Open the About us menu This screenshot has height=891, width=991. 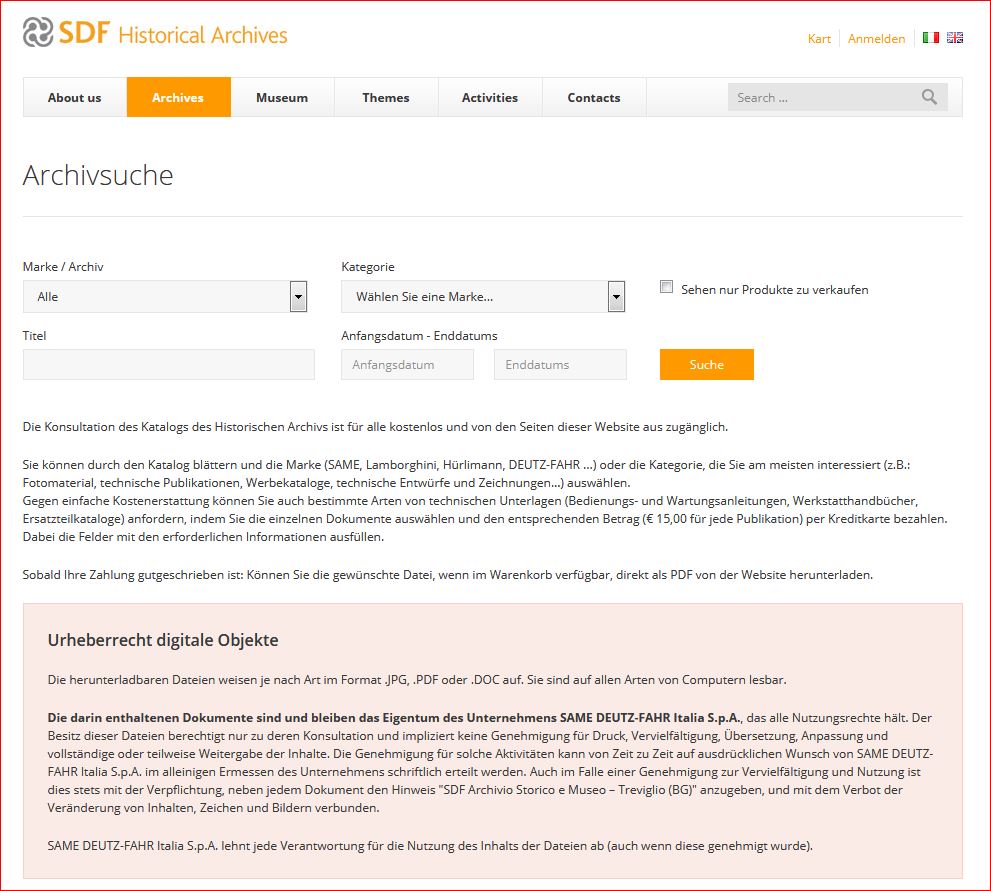pos(75,98)
